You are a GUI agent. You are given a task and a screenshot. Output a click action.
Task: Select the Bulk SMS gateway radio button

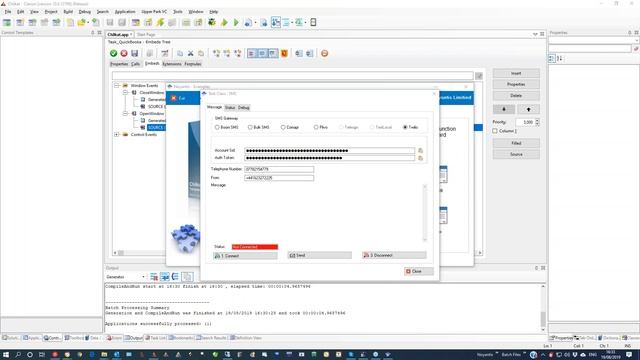tap(250, 127)
